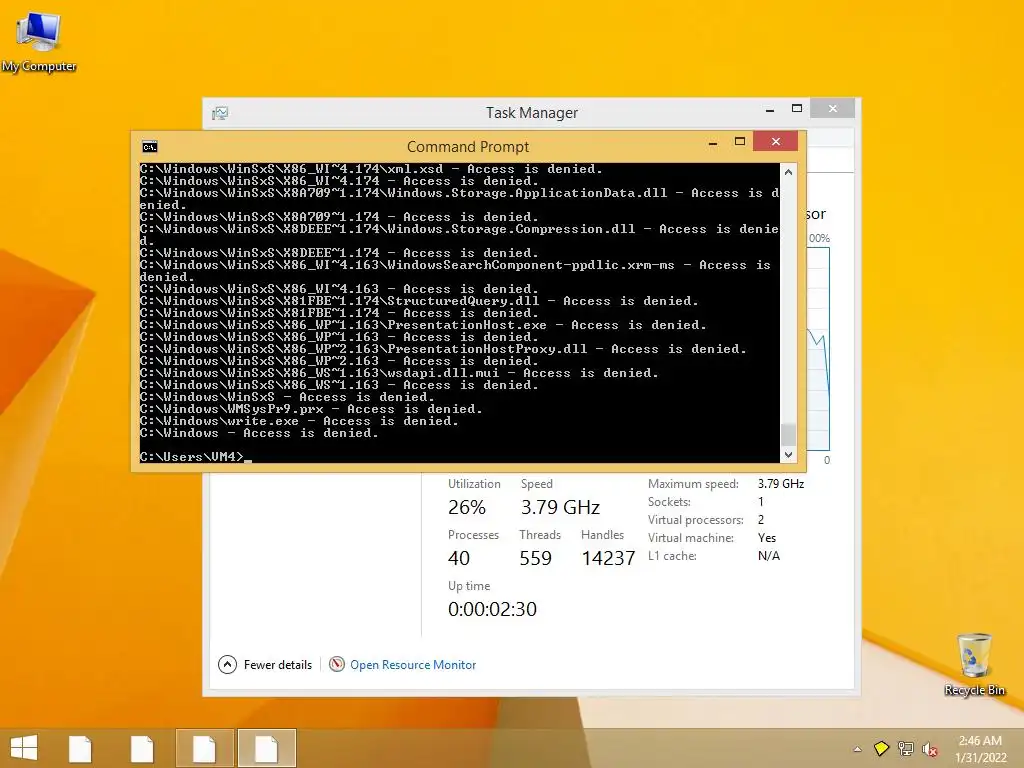The width and height of the screenshot is (1024, 768).
Task: Click the wsdapi.dll.mui line
Action: [x=399, y=373]
